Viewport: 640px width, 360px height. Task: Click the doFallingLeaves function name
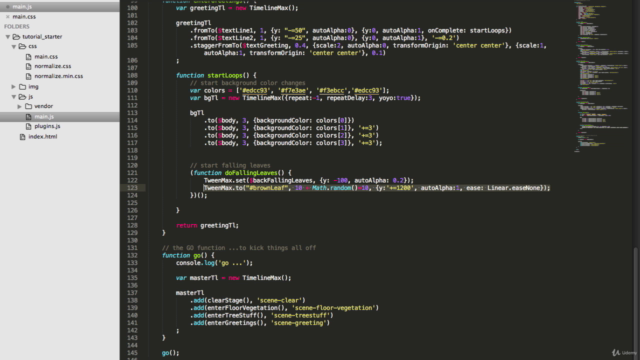tap(251, 173)
